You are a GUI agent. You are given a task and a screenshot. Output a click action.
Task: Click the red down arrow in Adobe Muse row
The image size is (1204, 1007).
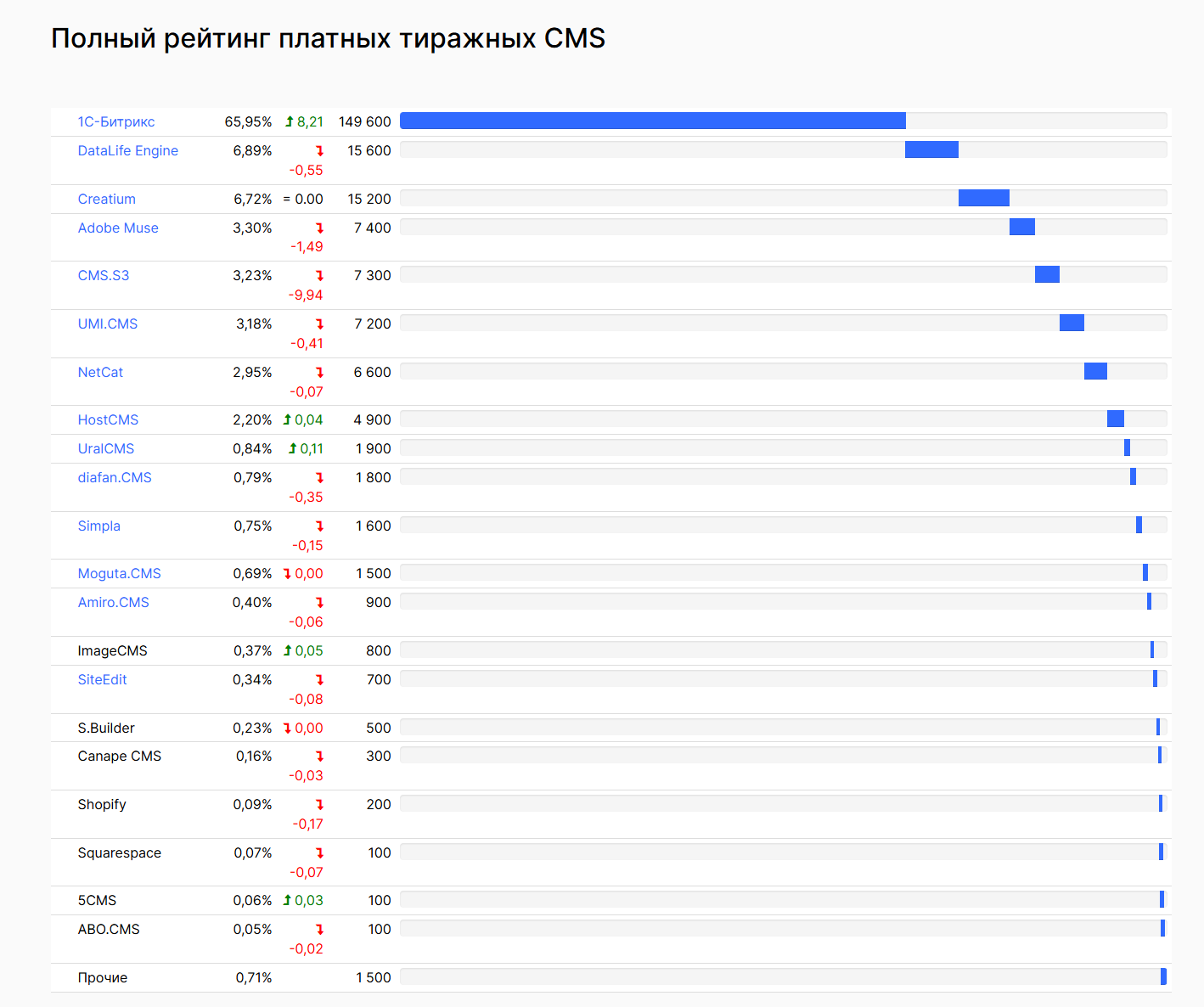click(x=319, y=228)
